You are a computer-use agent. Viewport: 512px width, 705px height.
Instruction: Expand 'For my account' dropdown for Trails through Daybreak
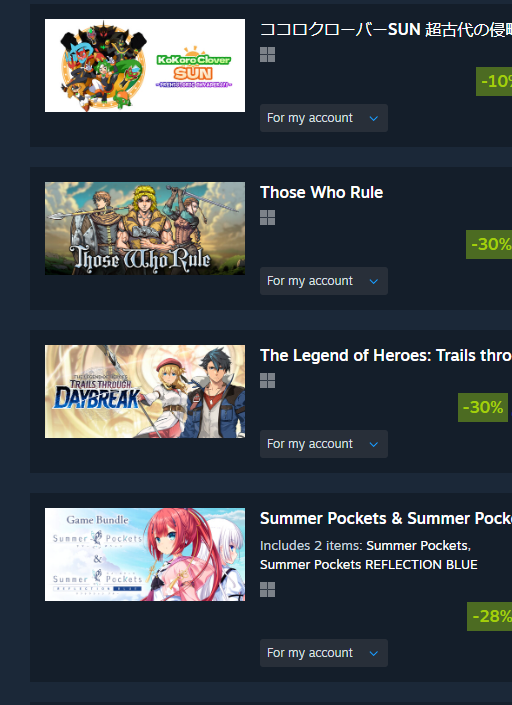pos(324,444)
